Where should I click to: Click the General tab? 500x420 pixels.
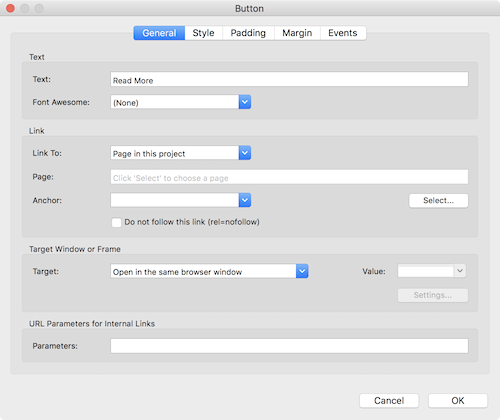(159, 33)
